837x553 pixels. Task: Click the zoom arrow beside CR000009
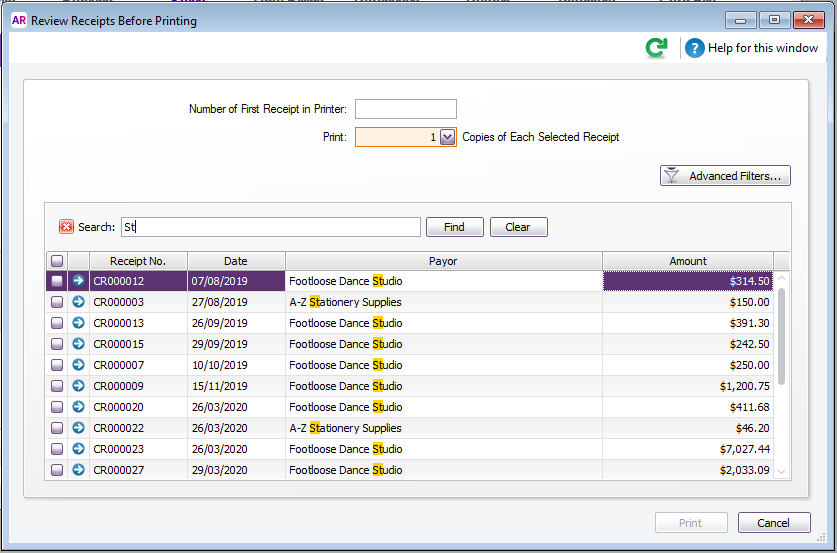point(78,386)
